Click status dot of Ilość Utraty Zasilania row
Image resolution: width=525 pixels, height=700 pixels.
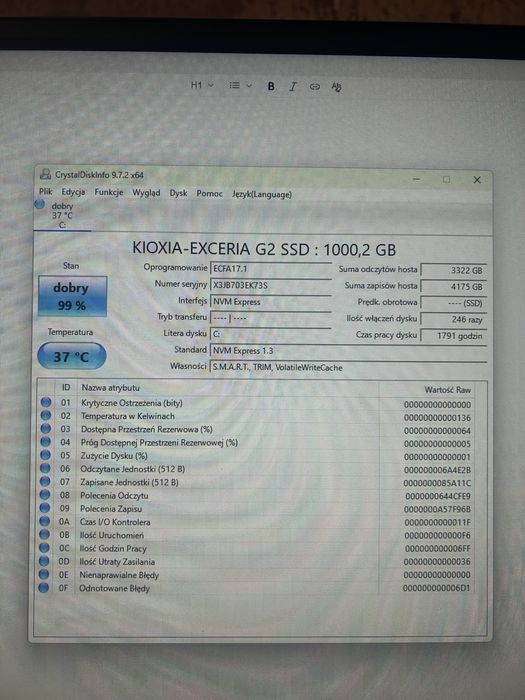tap(44, 561)
